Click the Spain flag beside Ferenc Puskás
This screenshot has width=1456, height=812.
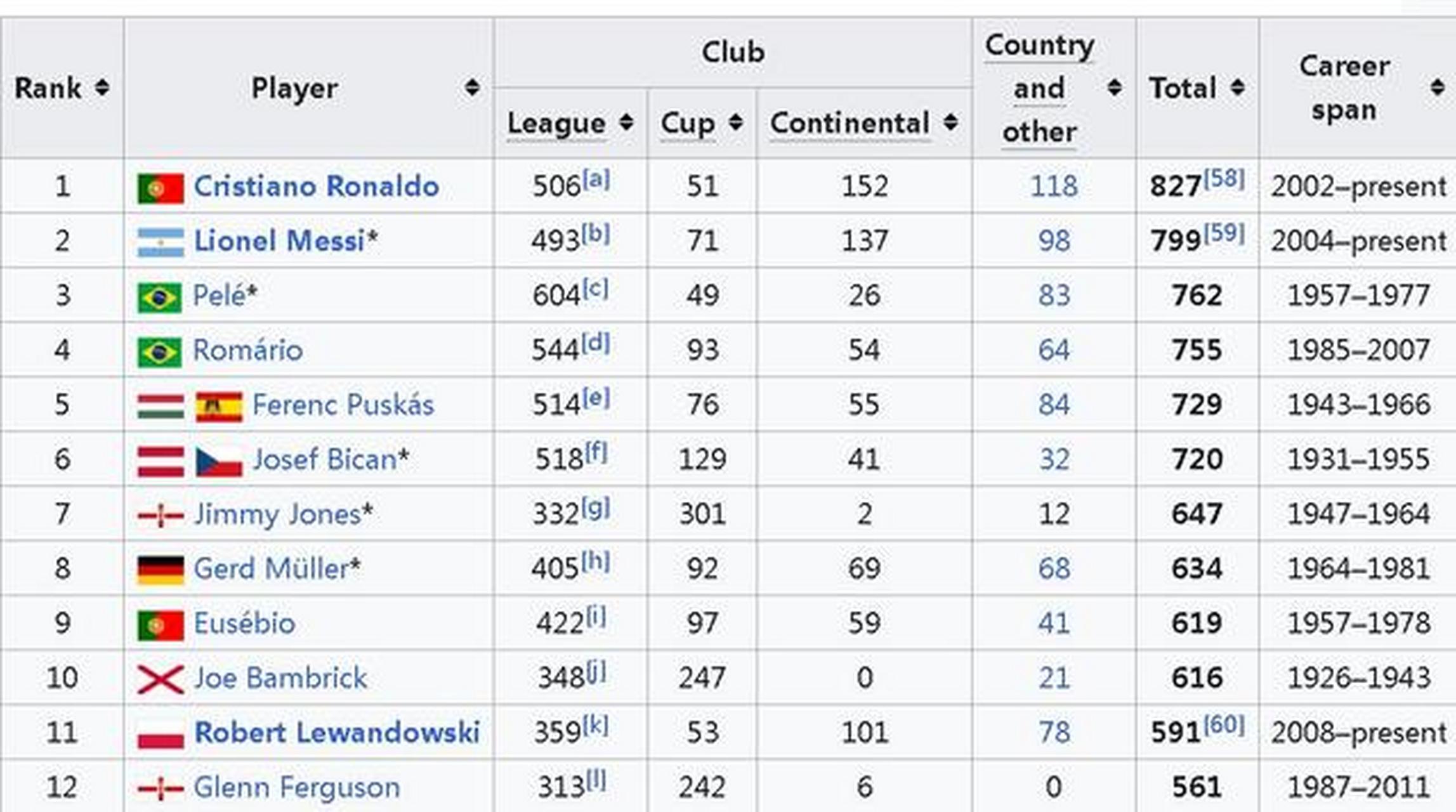(x=219, y=407)
